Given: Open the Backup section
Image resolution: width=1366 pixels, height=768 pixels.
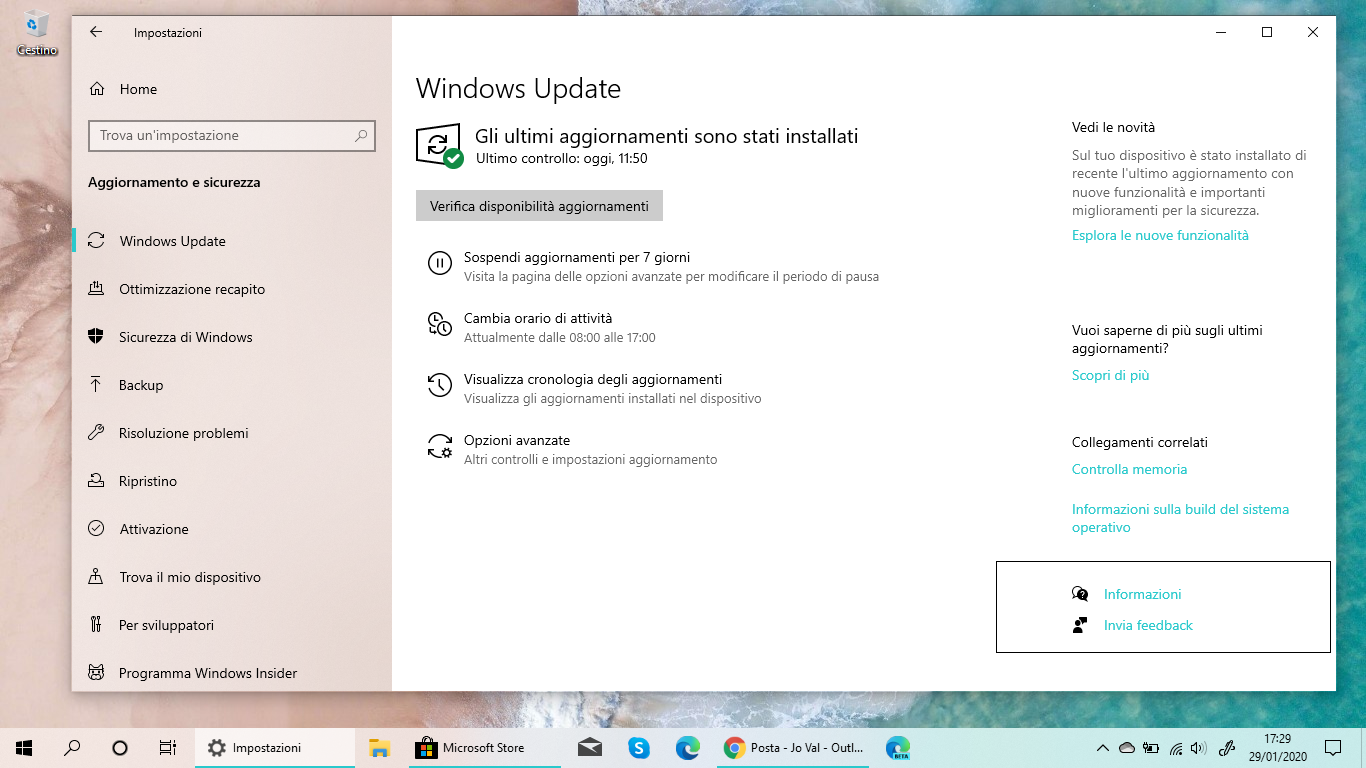Looking at the screenshot, I should [x=141, y=385].
